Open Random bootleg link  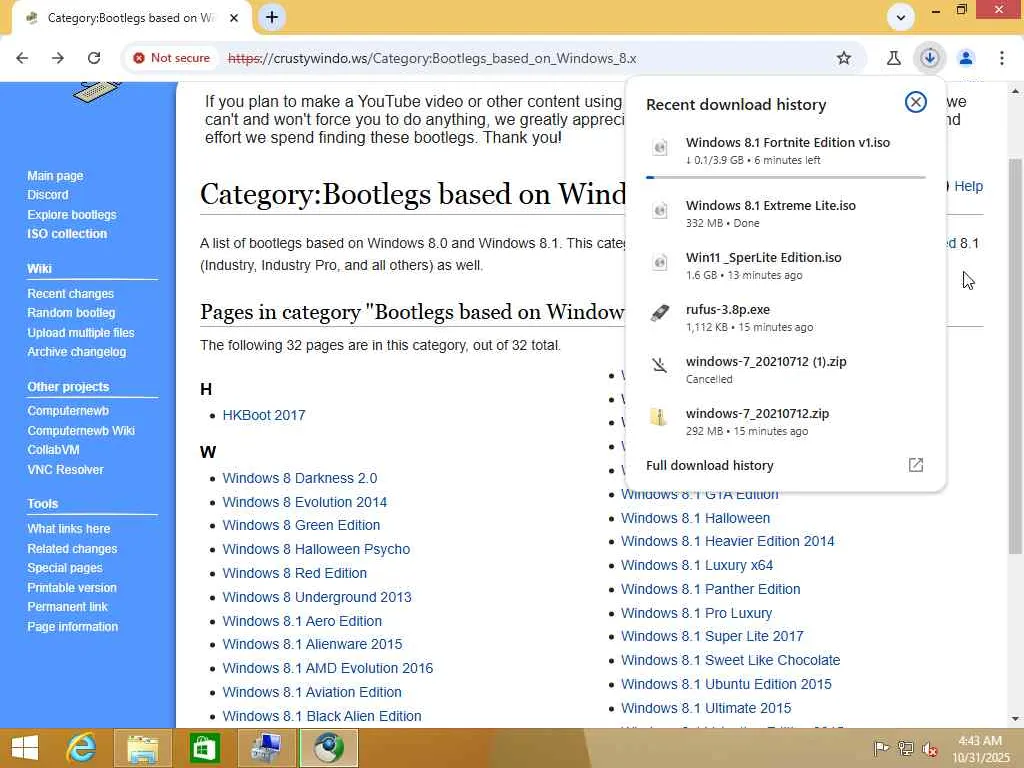pos(71,313)
